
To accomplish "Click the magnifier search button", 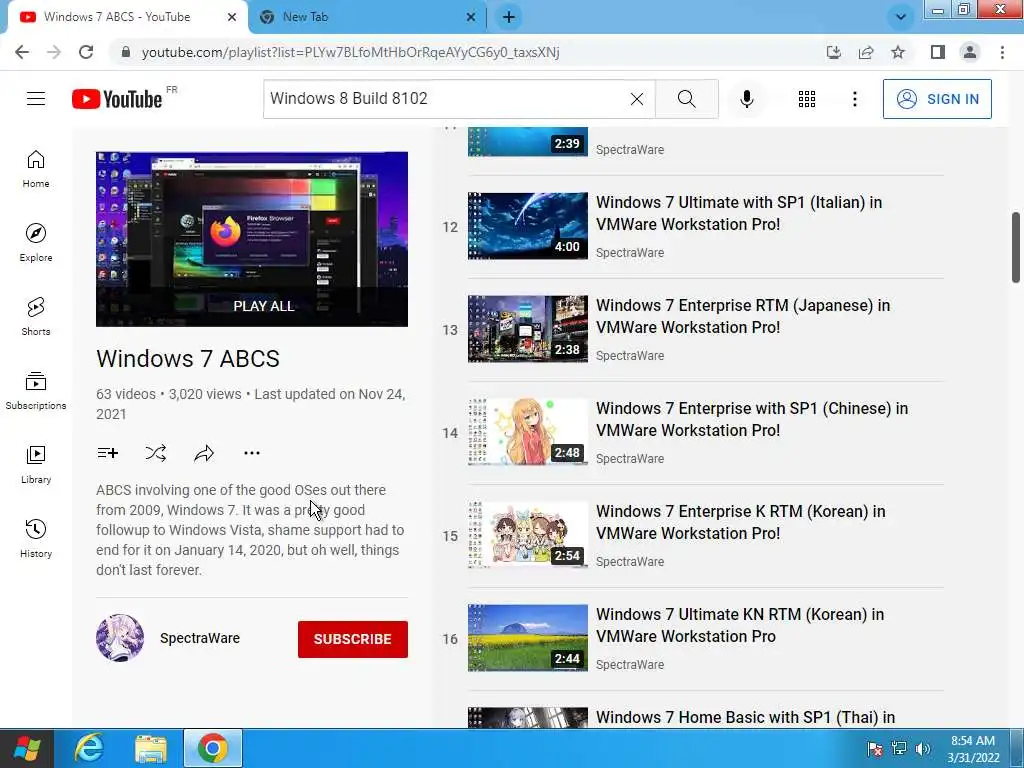I will coord(686,99).
